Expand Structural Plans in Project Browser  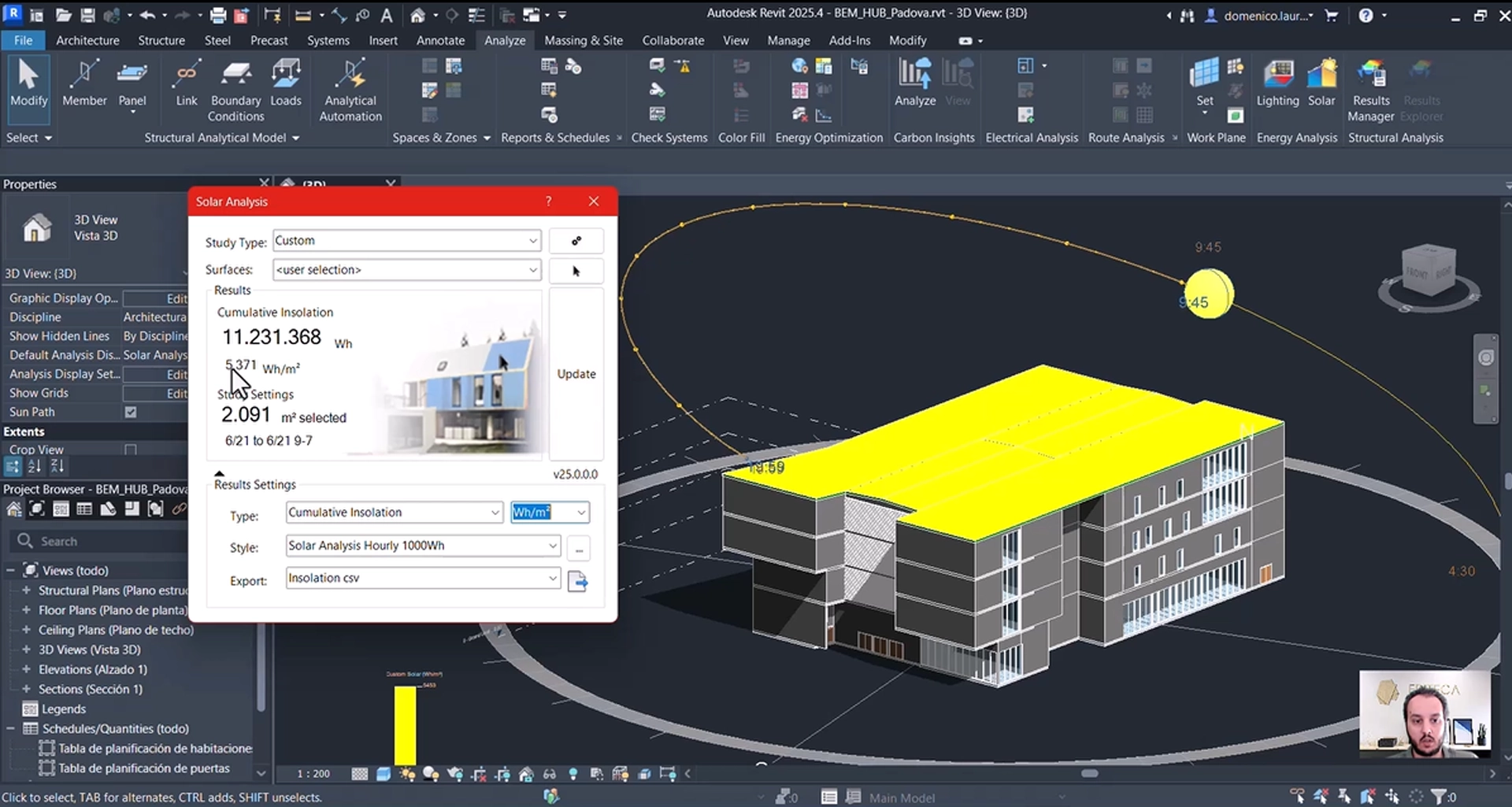[x=26, y=590]
